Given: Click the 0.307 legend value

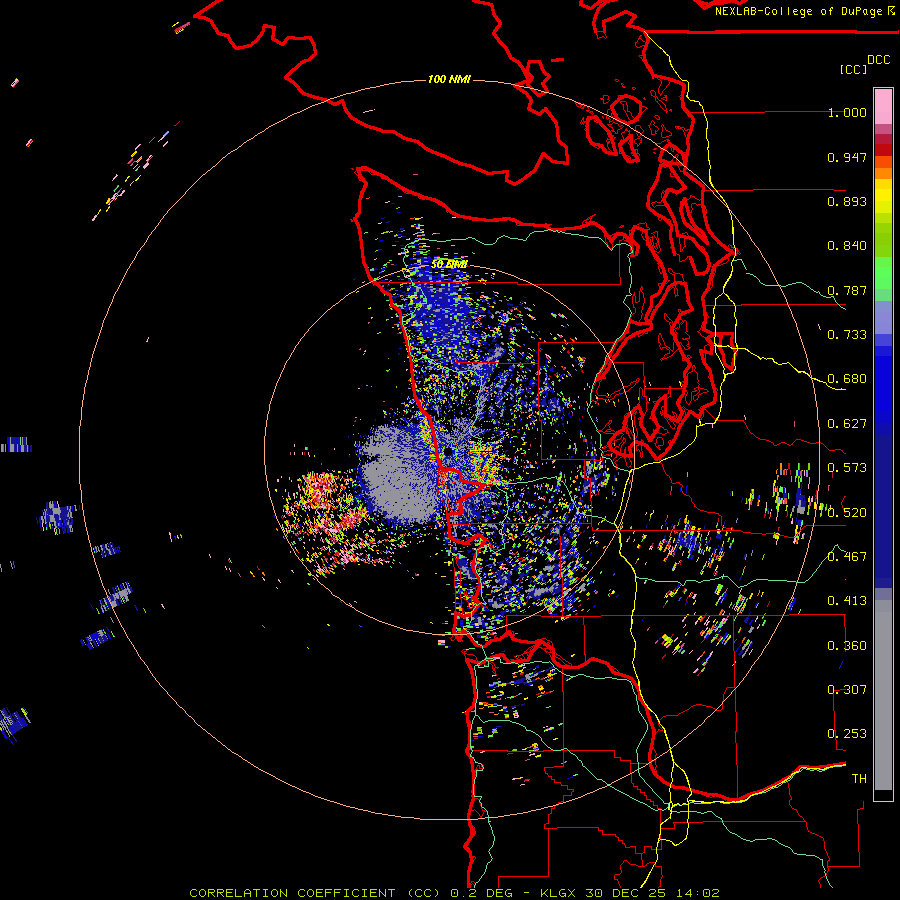Looking at the screenshot, I should click(x=847, y=690).
